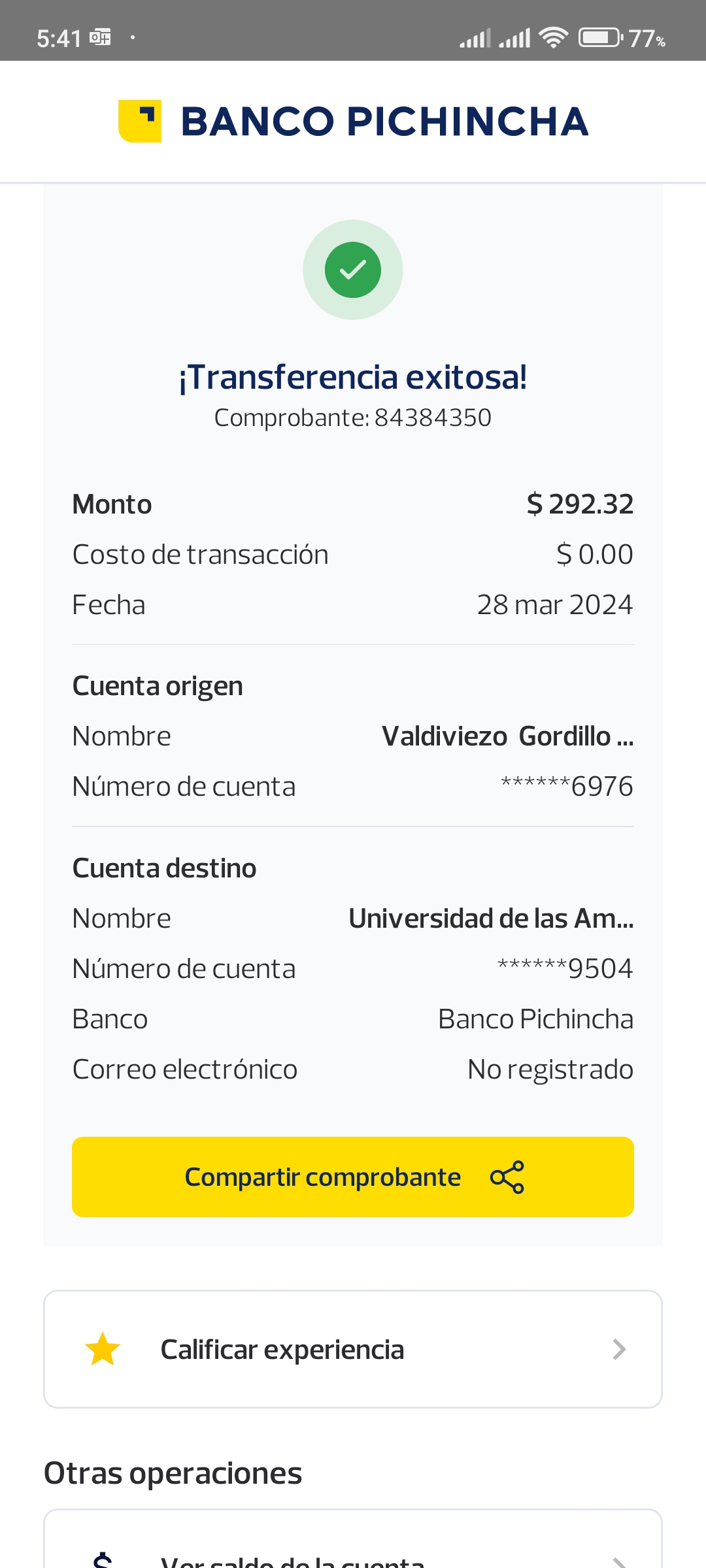The height and width of the screenshot is (1568, 706).
Task: Tap the green success checkmark icon
Action: point(353,270)
